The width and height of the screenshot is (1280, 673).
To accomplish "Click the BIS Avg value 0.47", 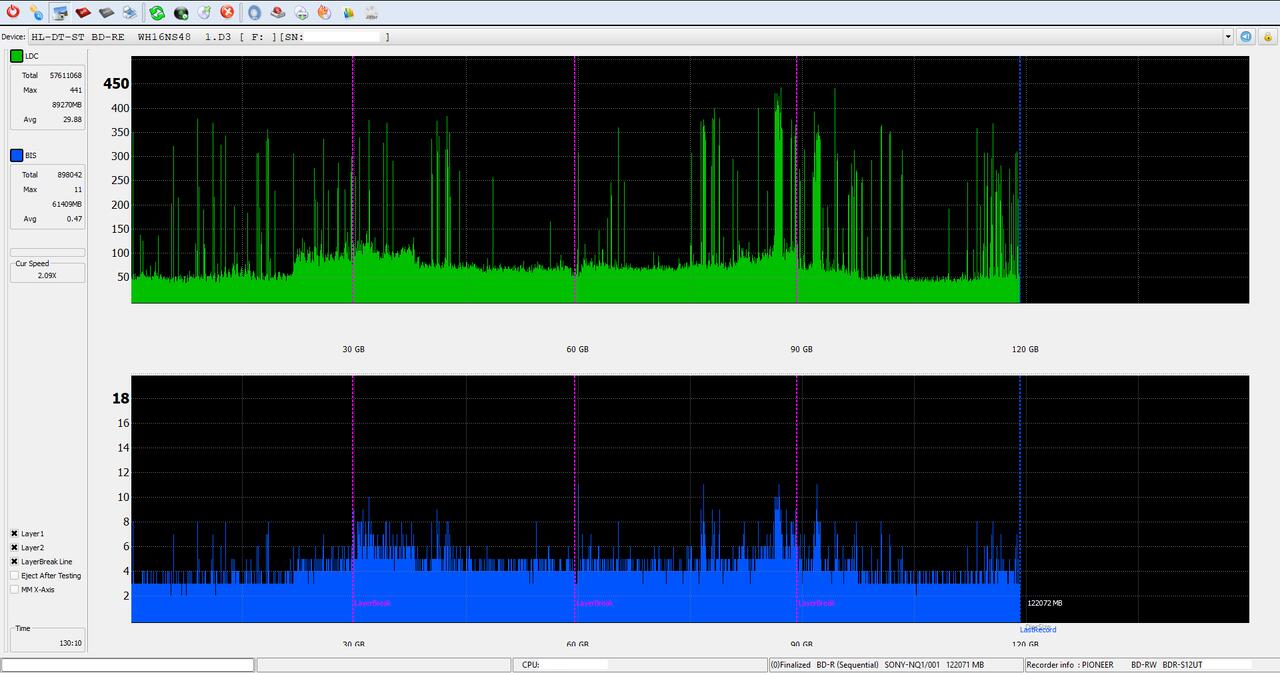I will [74, 218].
